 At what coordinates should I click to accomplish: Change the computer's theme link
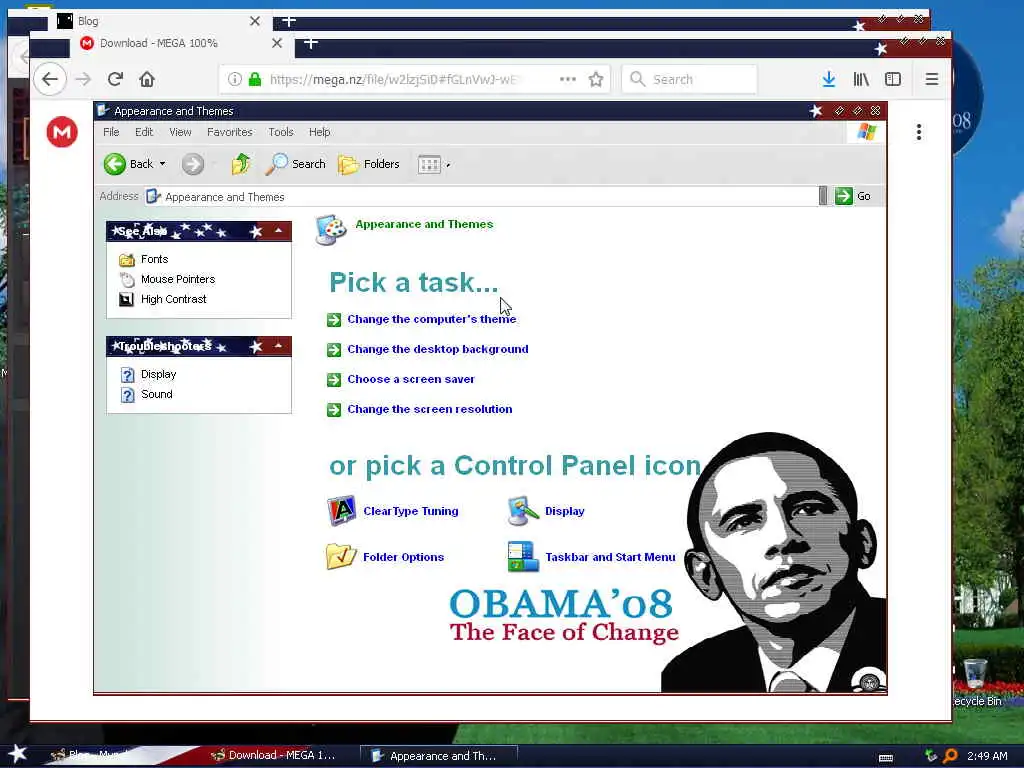(x=432, y=319)
